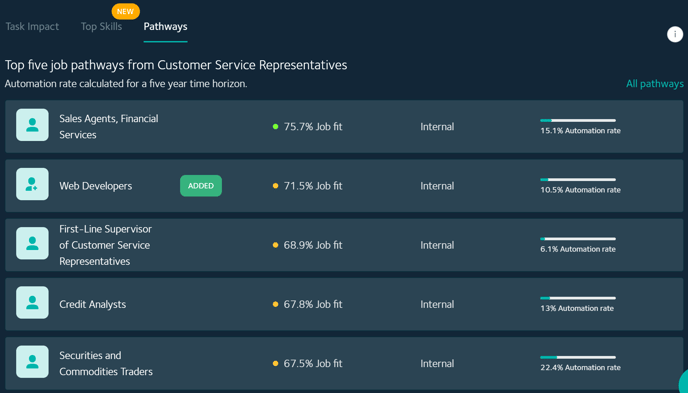Open First-Line Supervisor of Customer Service Representatives
The width and height of the screenshot is (688, 393).
click(x=106, y=245)
